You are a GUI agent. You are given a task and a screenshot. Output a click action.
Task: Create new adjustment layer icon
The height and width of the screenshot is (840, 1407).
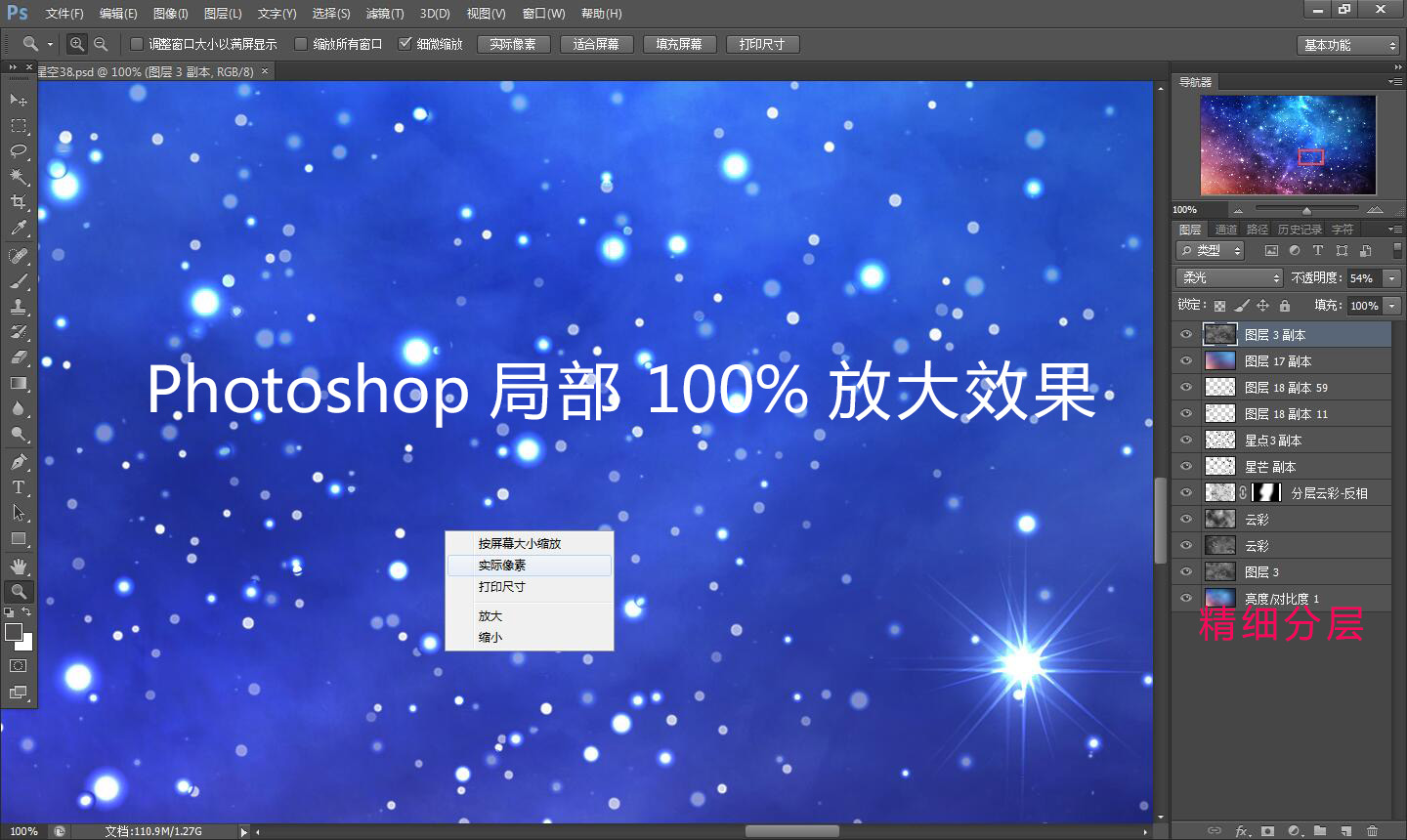point(1295,831)
